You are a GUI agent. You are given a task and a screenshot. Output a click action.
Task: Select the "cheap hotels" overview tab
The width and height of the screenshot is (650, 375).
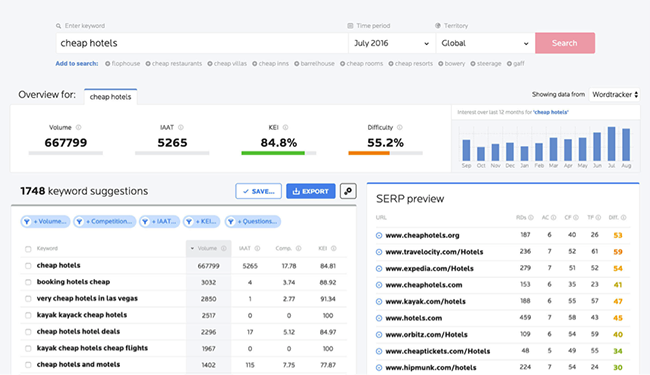(110, 97)
